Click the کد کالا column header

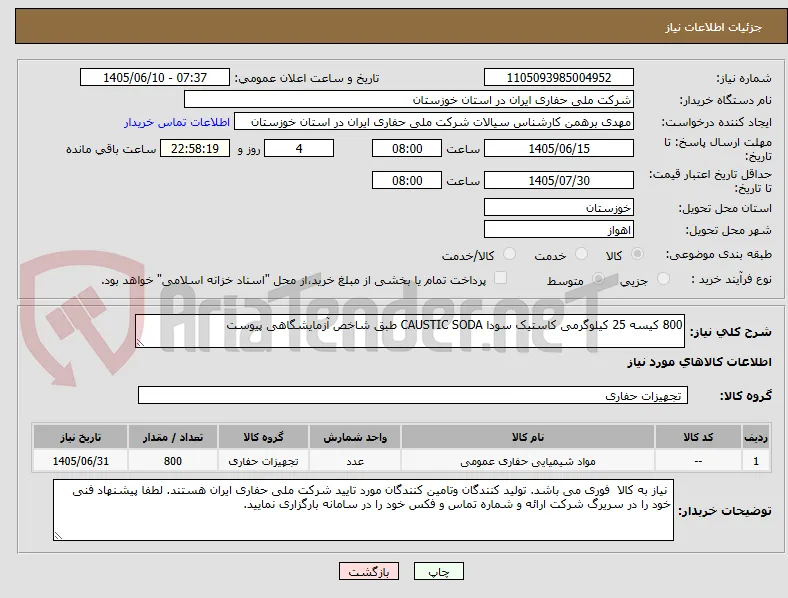pos(698,437)
